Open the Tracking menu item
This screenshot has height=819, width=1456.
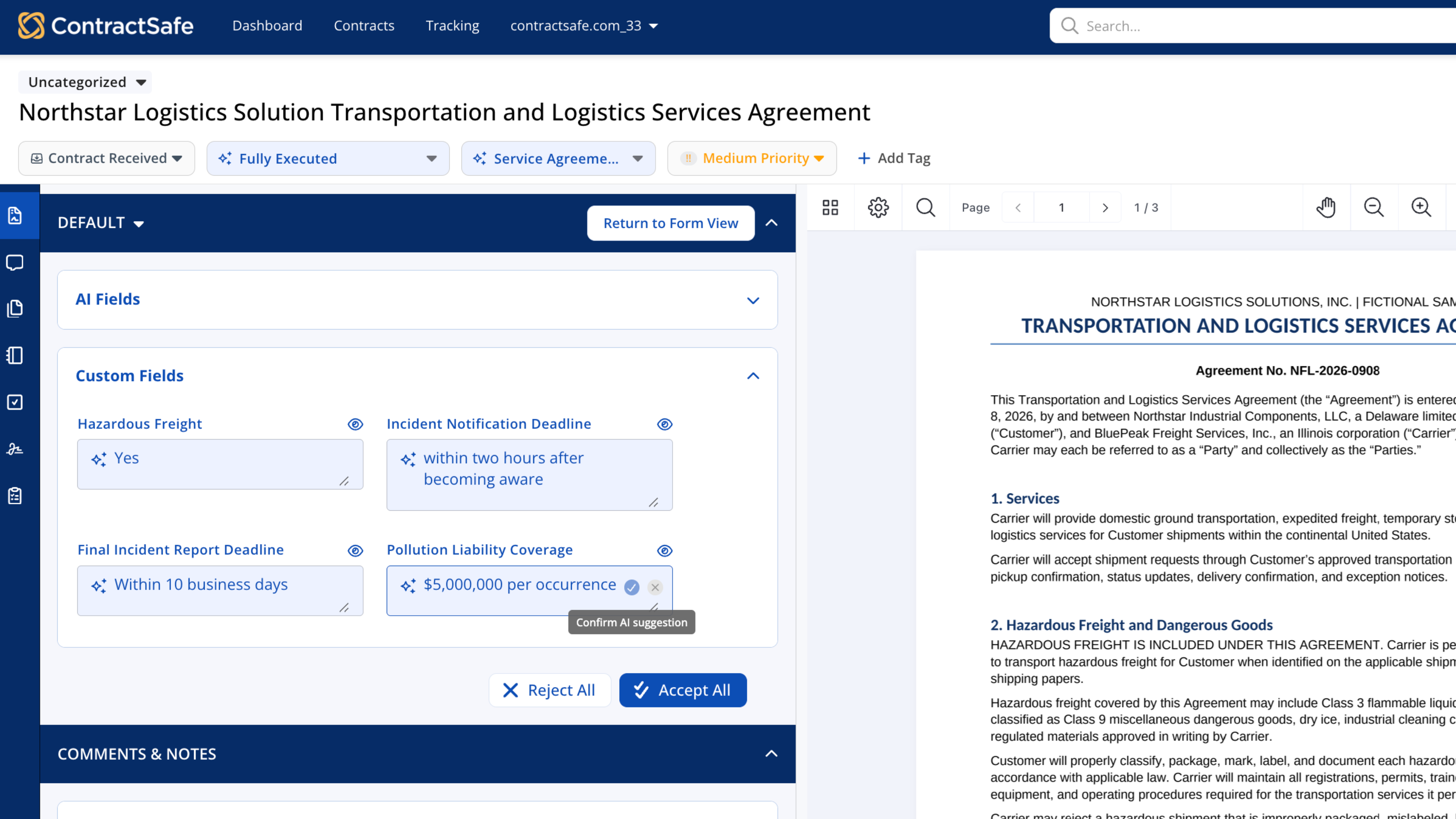tap(452, 26)
